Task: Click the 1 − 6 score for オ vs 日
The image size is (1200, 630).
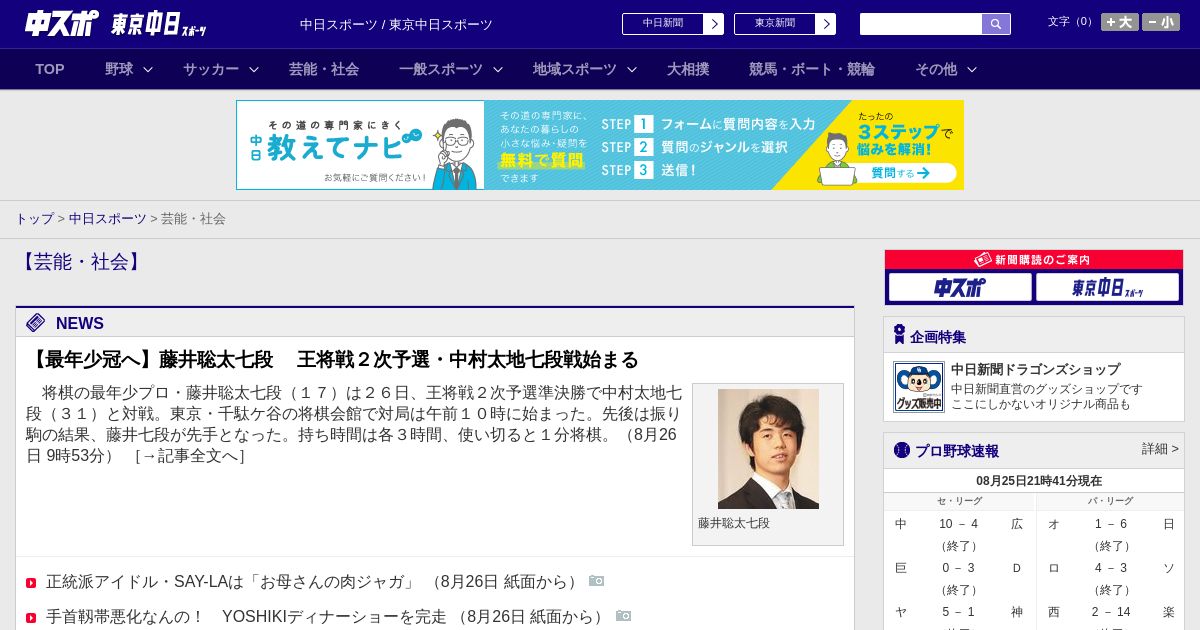Action: pos(1111,524)
